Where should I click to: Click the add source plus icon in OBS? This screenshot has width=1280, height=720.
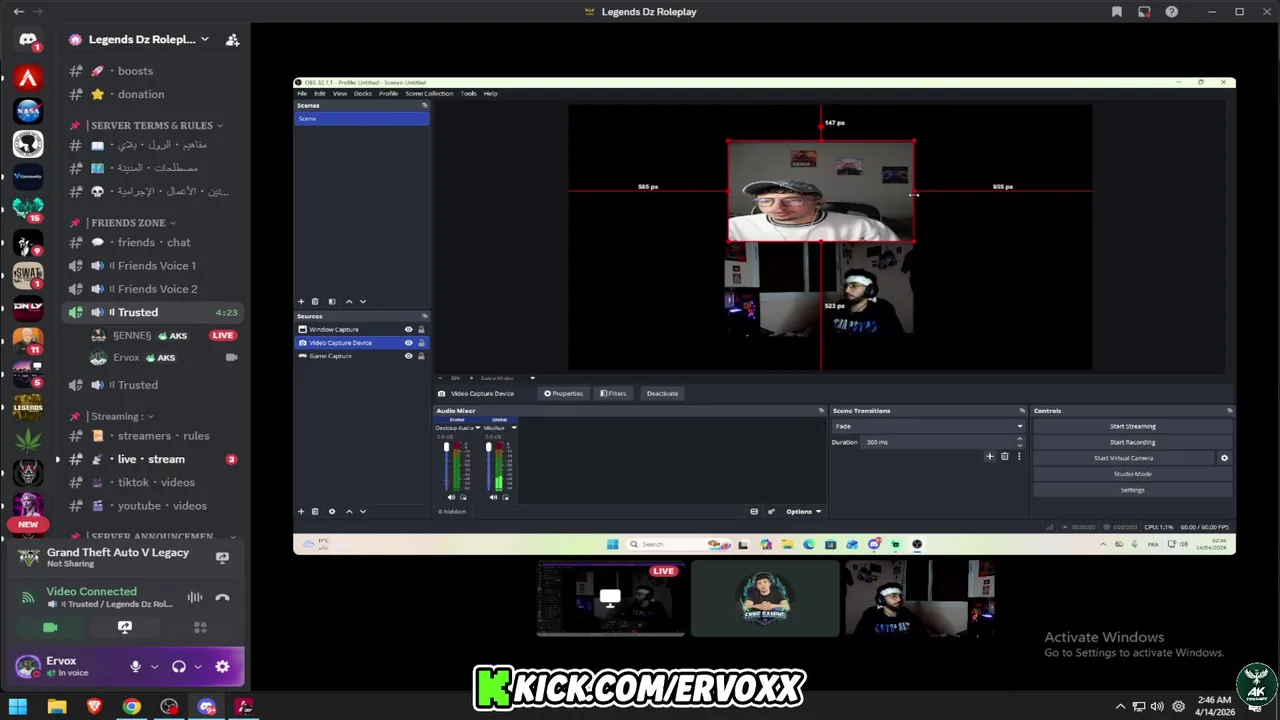pyautogui.click(x=301, y=512)
